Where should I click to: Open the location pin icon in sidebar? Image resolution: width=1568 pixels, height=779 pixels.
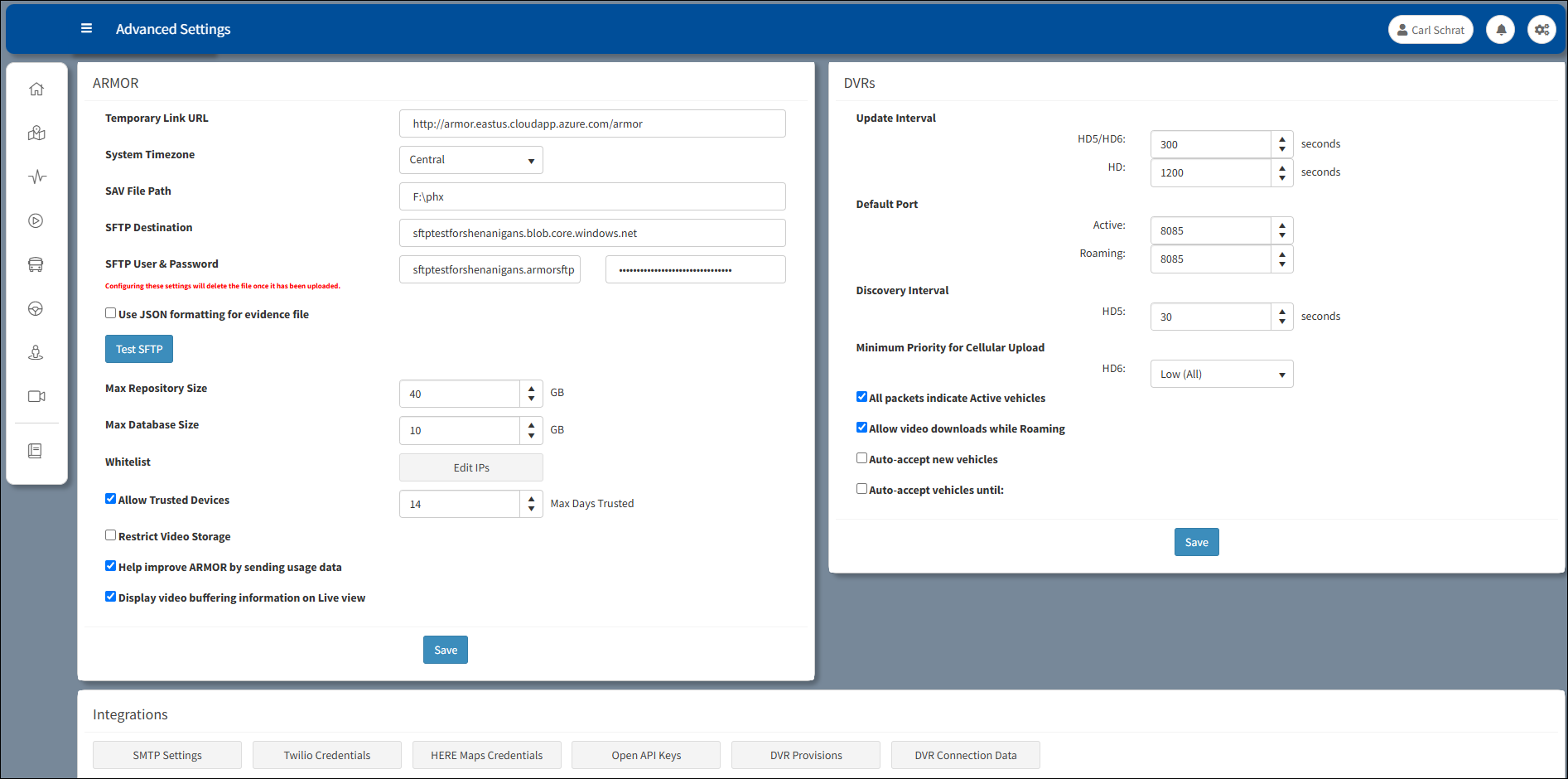36,352
